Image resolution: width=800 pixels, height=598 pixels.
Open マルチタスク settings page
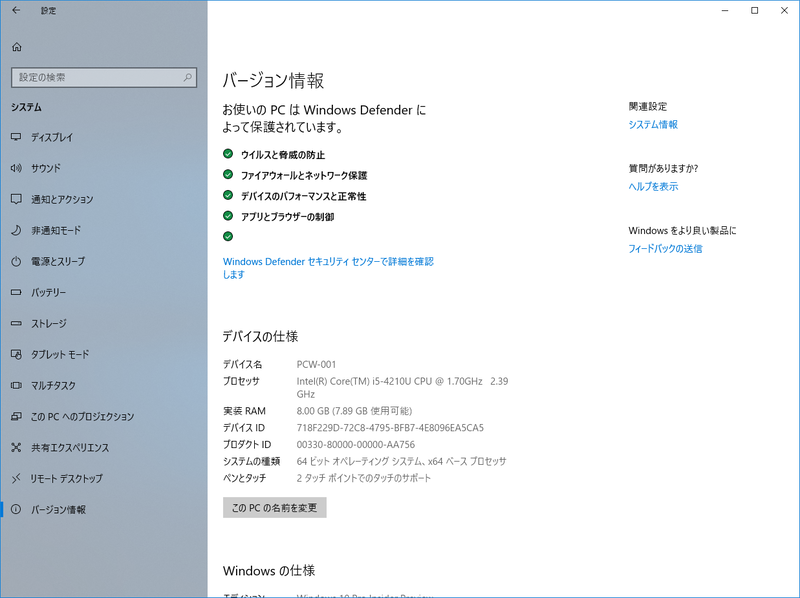(x=104, y=385)
